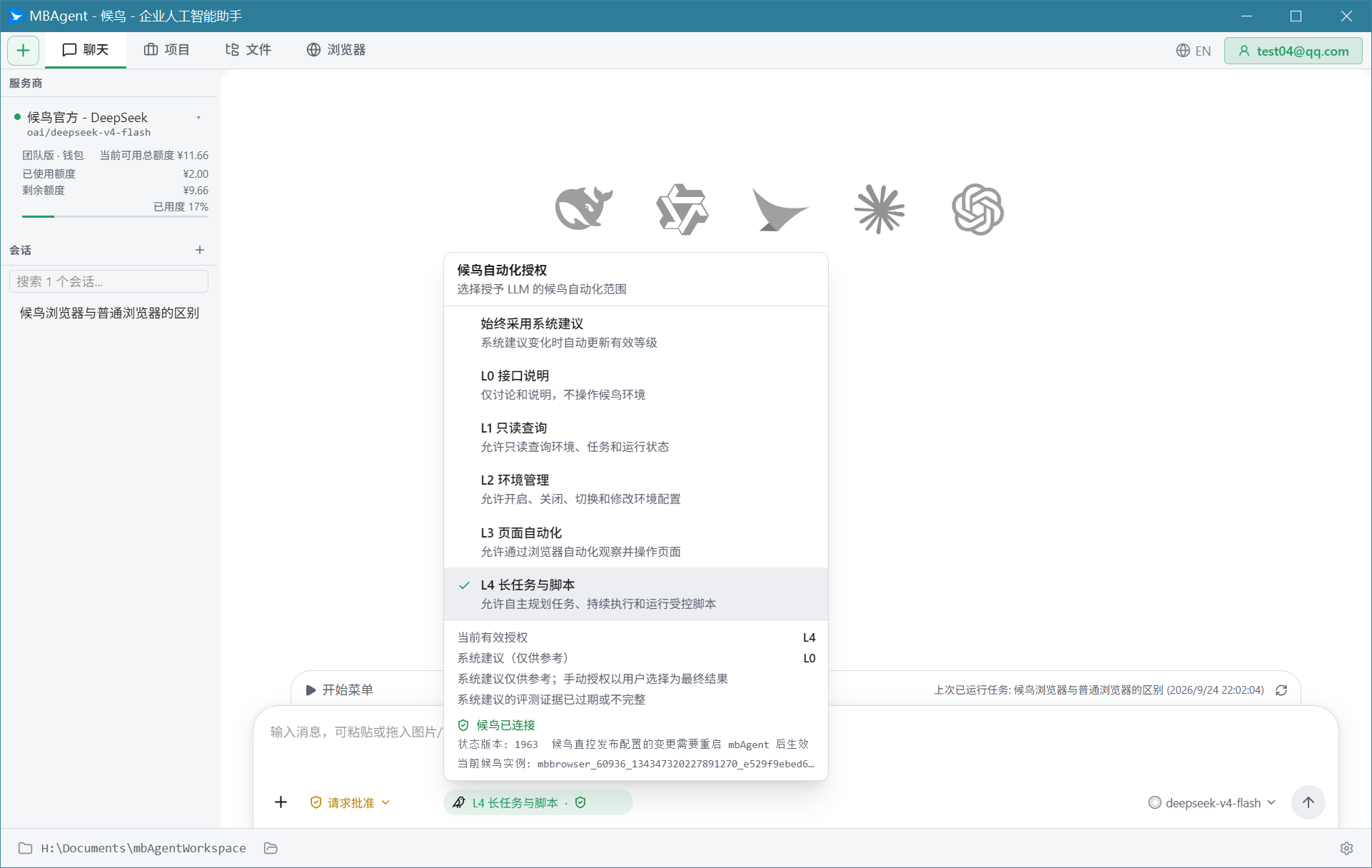Send message with the up-arrow button
Viewport: 1372px width, 868px height.
point(1308,802)
